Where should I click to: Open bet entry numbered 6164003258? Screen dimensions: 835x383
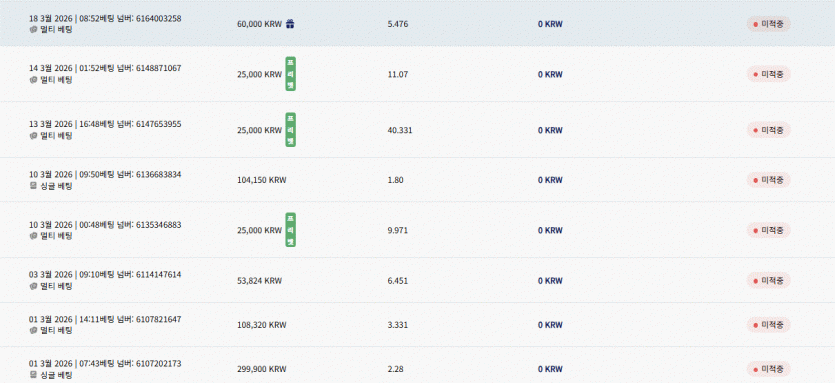418,23
